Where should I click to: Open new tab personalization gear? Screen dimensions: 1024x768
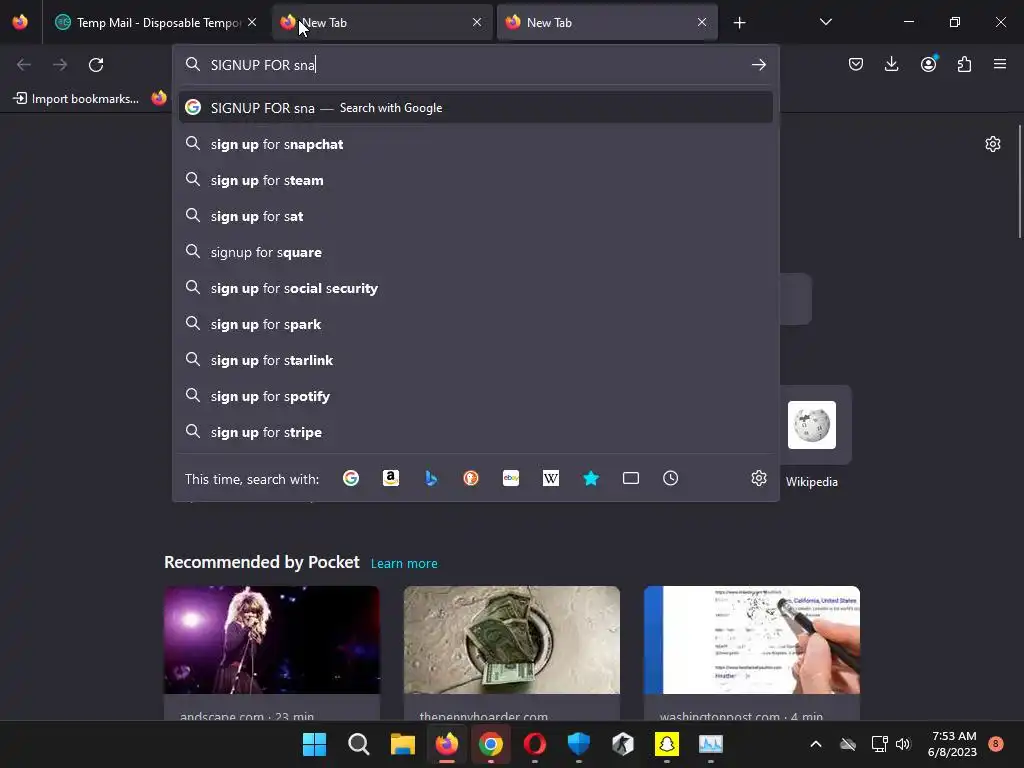(993, 144)
